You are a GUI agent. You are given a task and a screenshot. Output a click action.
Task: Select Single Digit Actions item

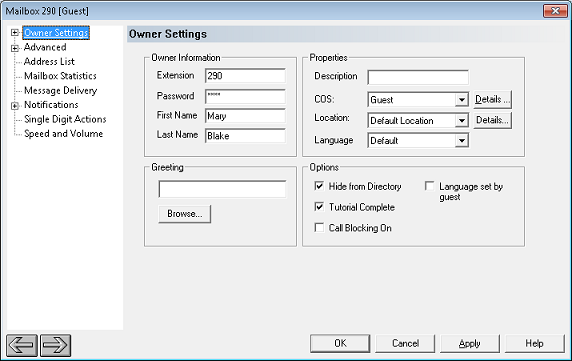(x=65, y=119)
